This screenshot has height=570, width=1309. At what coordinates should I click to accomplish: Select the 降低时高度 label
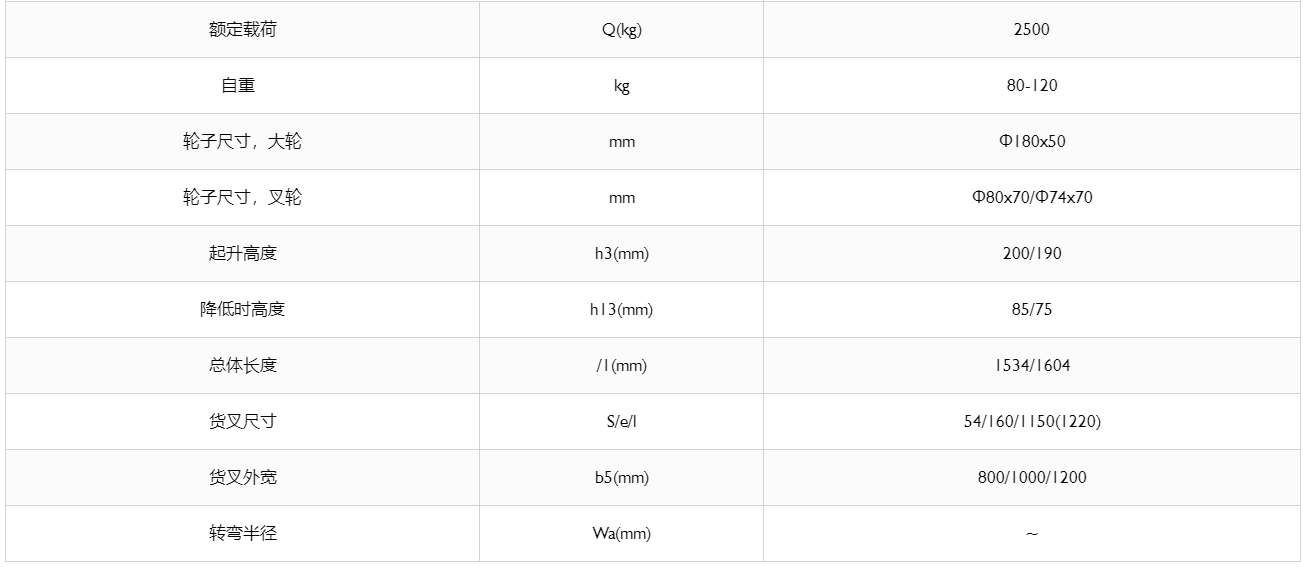[x=242, y=309]
